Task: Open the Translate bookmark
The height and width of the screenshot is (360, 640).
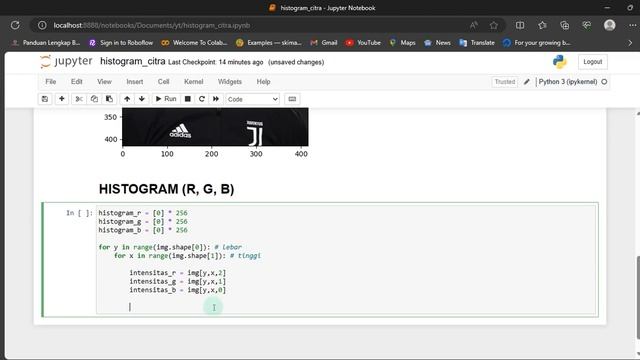Action: click(x=477, y=42)
